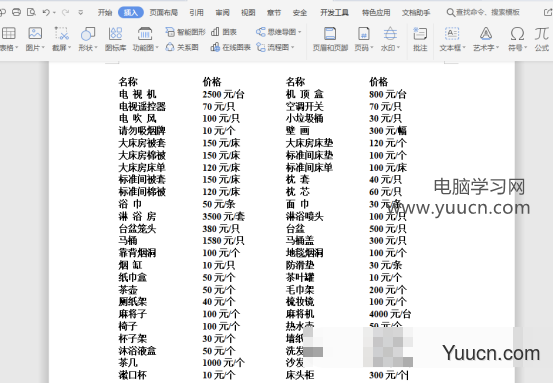The height and width of the screenshot is (383, 553).
Task: Open the 页眉和页脚 header and footer tool
Action: point(330,38)
